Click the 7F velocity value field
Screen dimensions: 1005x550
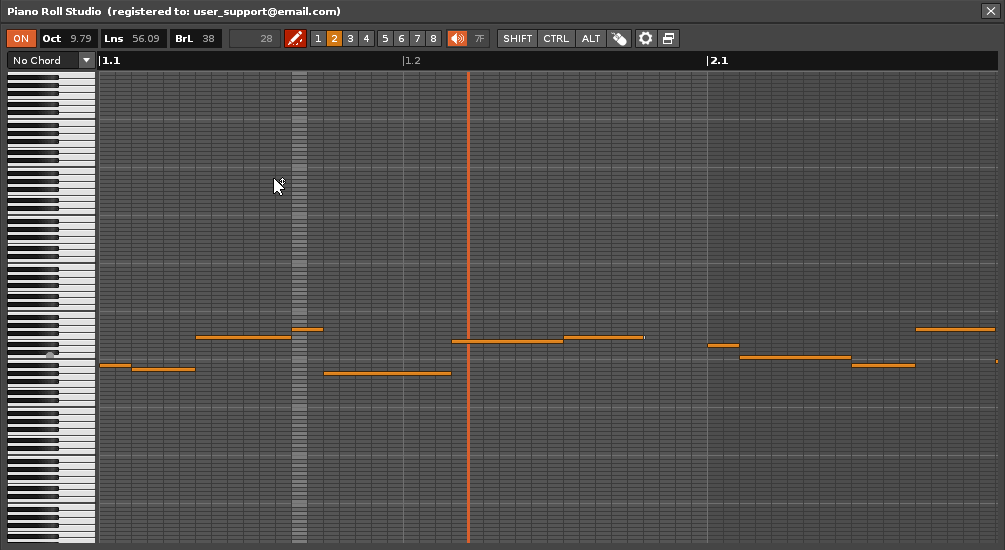[x=479, y=38]
